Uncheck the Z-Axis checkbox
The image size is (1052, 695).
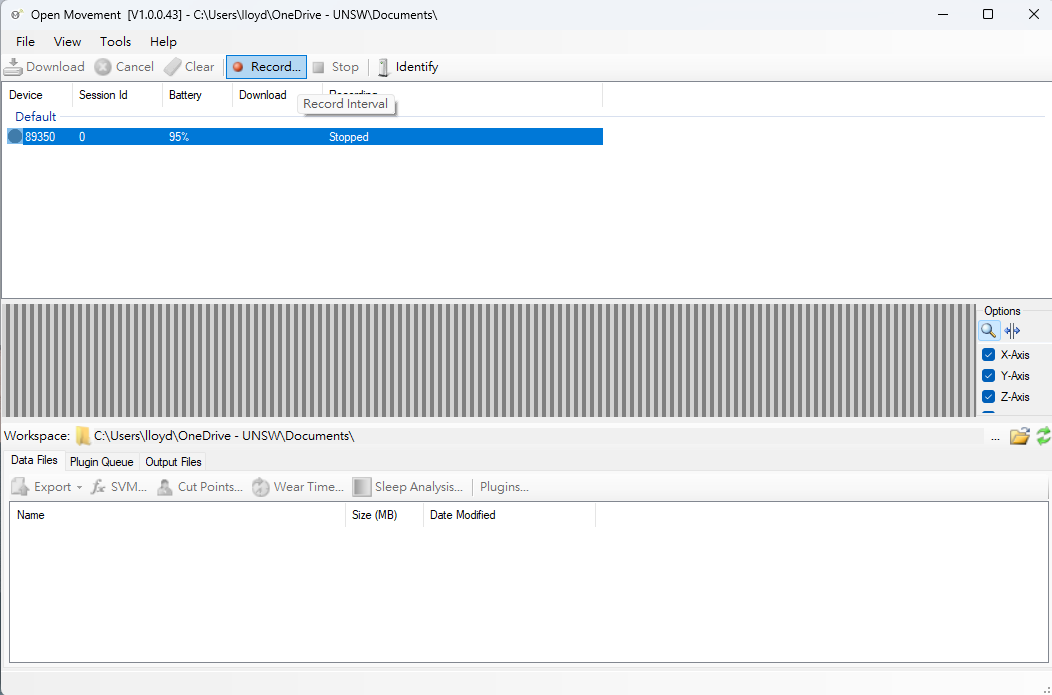pyautogui.click(x=988, y=396)
